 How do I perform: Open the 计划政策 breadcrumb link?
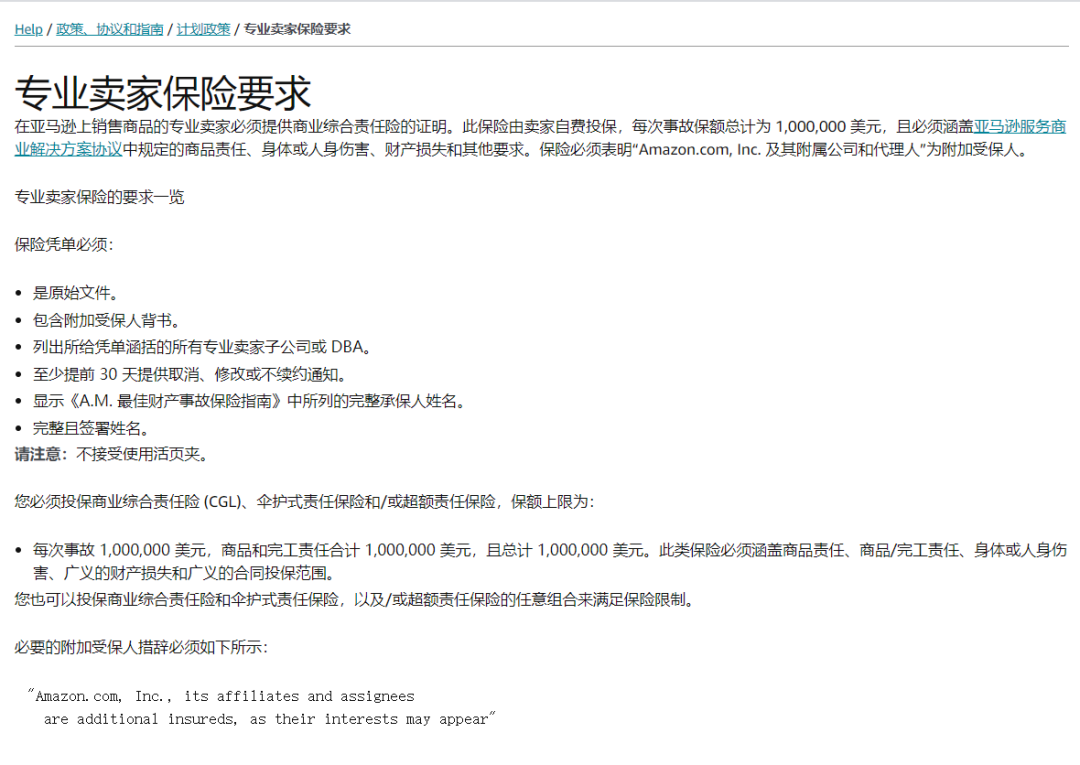[204, 29]
